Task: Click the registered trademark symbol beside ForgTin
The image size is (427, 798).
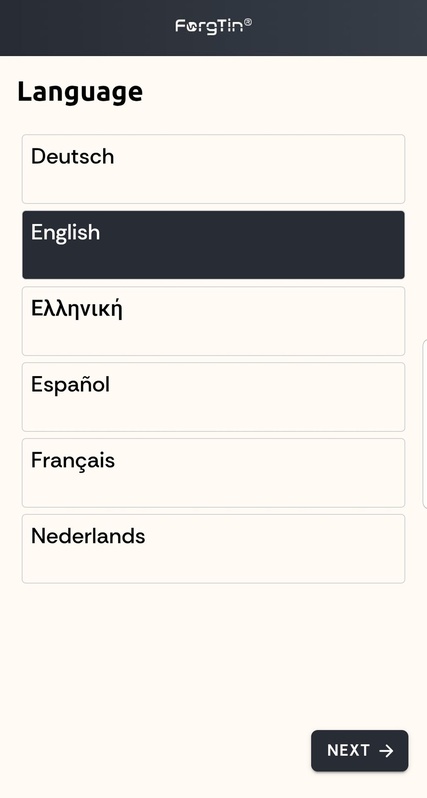Action: tap(248, 22)
